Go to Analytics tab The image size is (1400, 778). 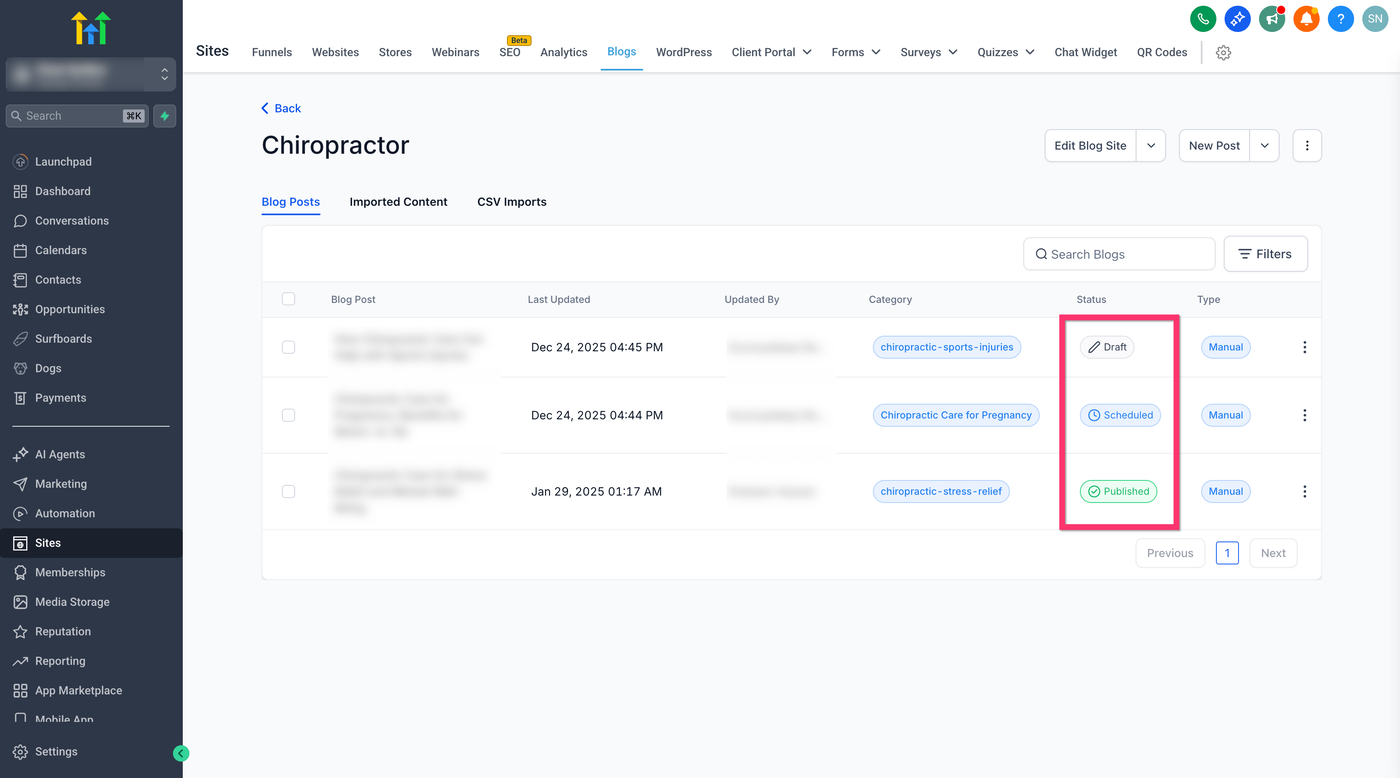[x=564, y=52]
